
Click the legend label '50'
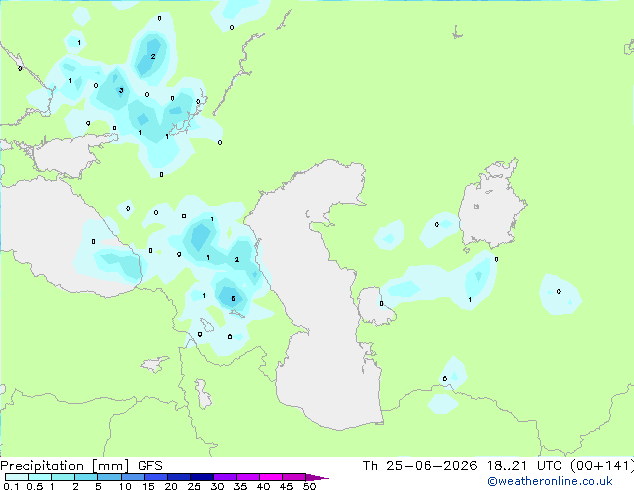(x=309, y=486)
